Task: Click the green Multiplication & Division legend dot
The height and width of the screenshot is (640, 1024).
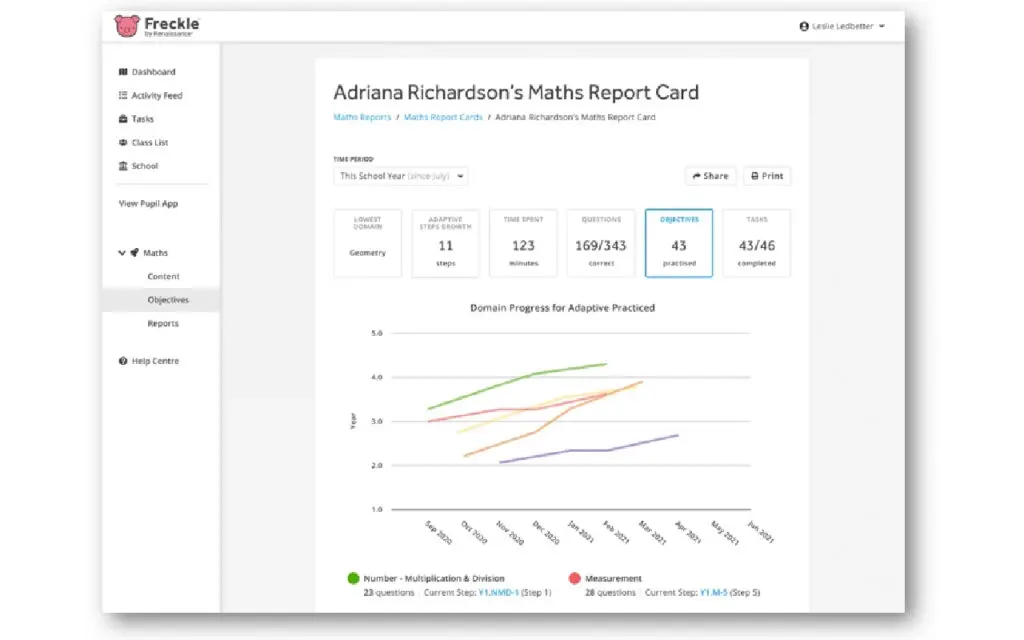Action: (x=353, y=578)
